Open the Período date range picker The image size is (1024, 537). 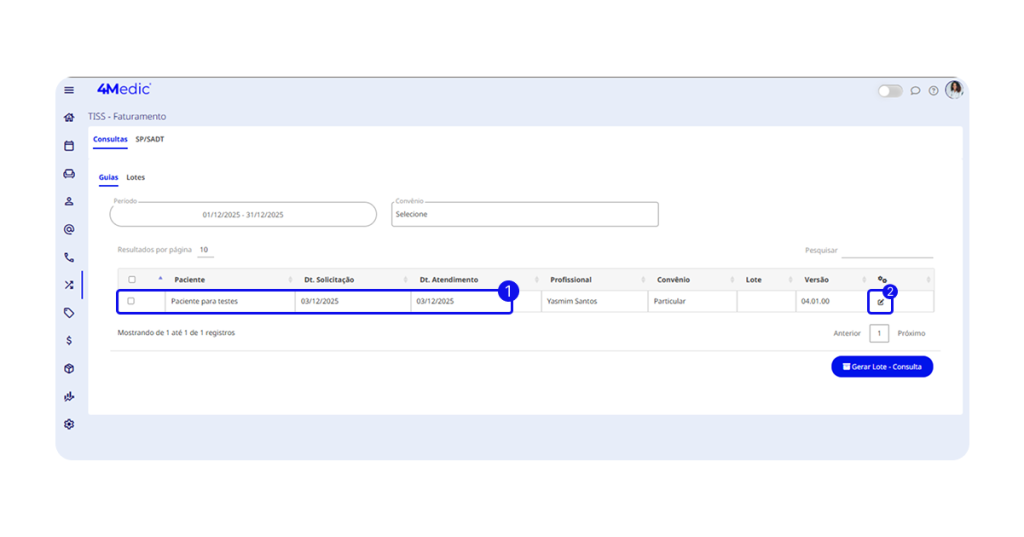coord(243,215)
